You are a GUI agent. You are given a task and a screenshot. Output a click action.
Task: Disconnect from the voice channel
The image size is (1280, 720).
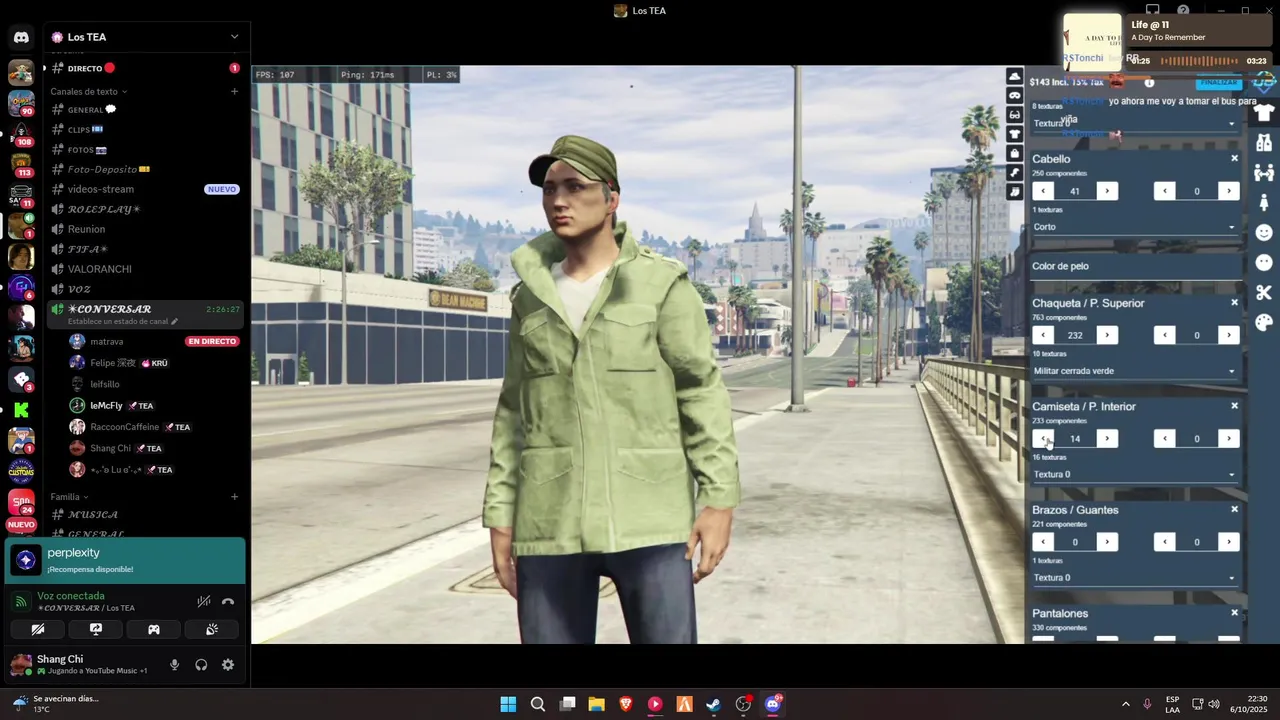[x=228, y=601]
